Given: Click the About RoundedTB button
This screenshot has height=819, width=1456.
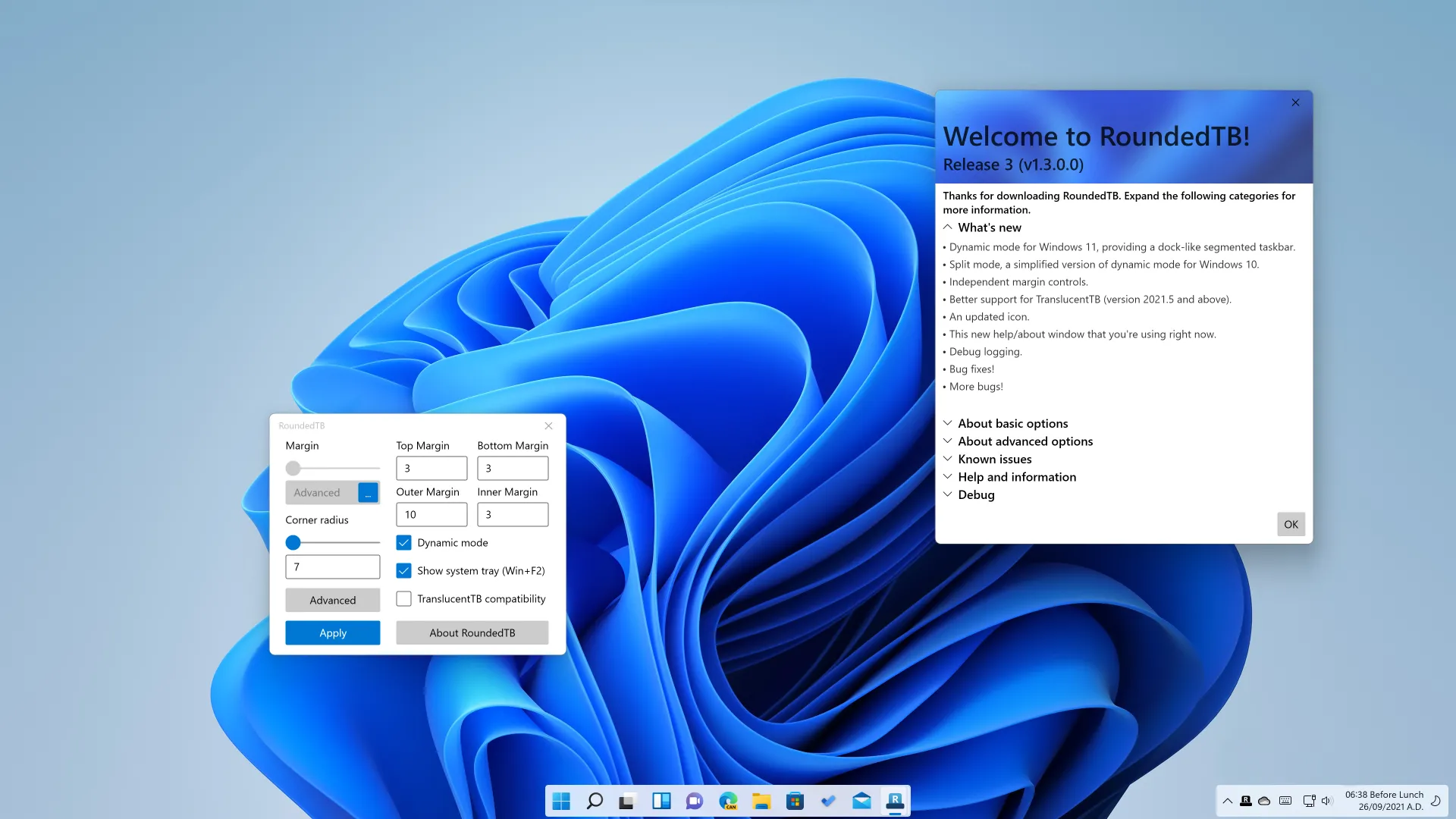Looking at the screenshot, I should [472, 633].
